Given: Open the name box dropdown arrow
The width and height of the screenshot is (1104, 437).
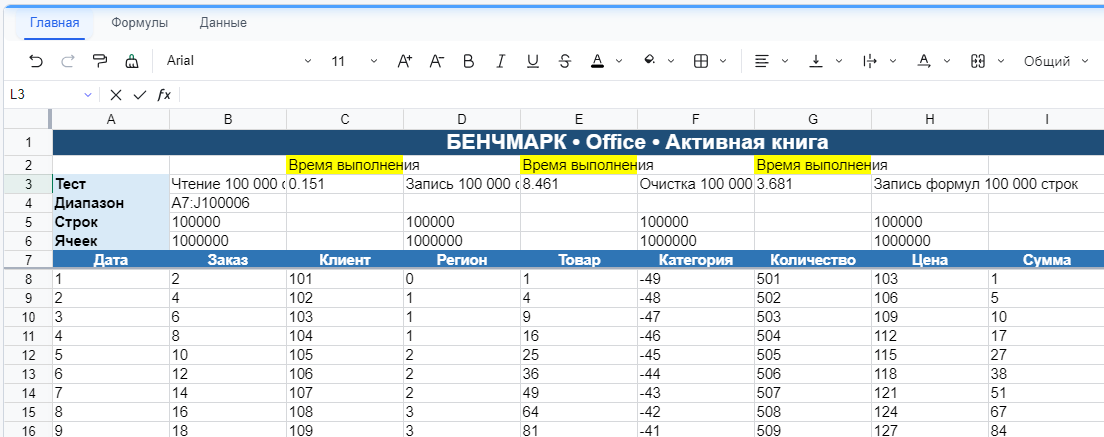Looking at the screenshot, I should (88, 95).
